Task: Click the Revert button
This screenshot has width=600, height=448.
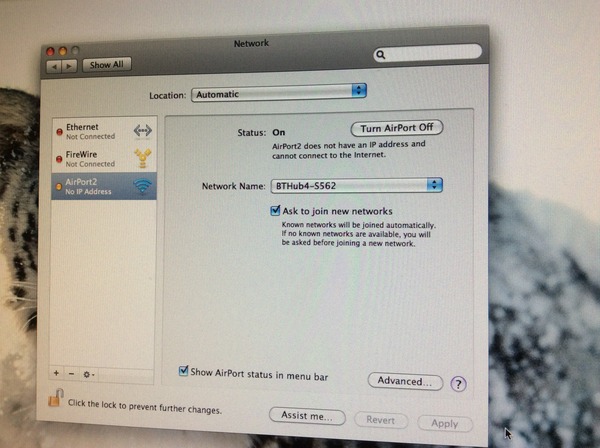Action: [x=381, y=420]
